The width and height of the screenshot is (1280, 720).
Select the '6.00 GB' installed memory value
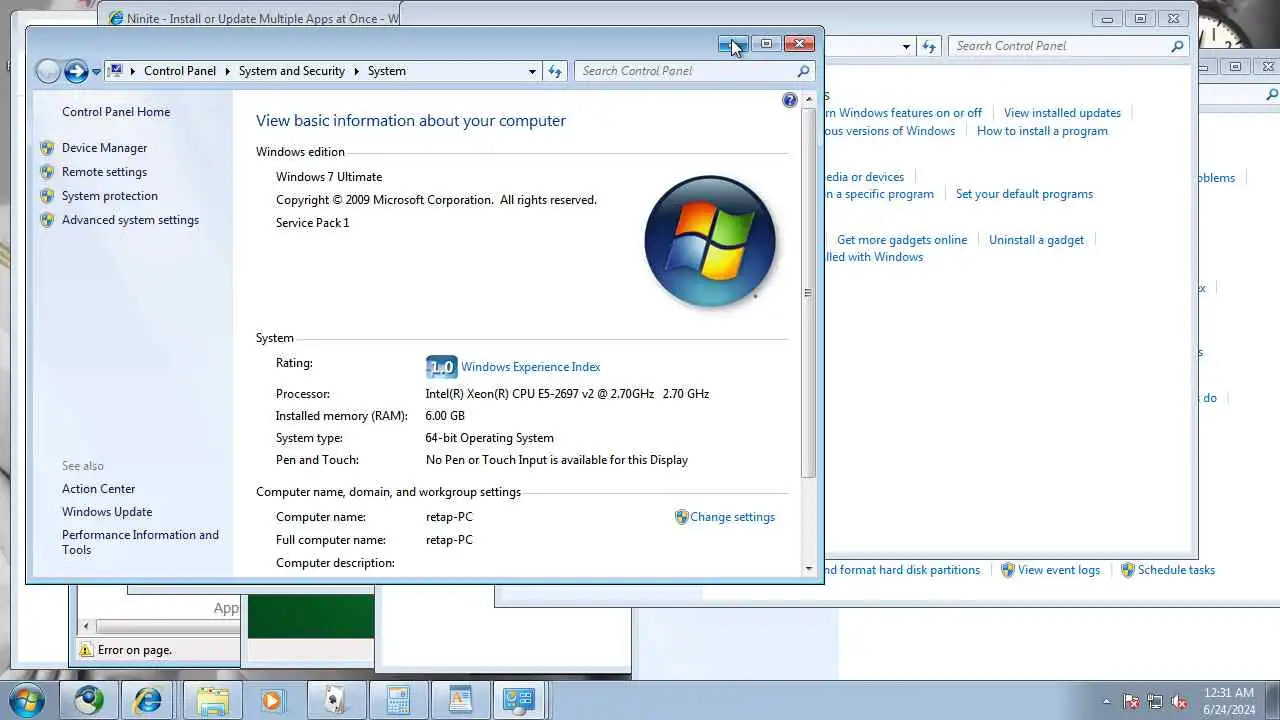(445, 416)
